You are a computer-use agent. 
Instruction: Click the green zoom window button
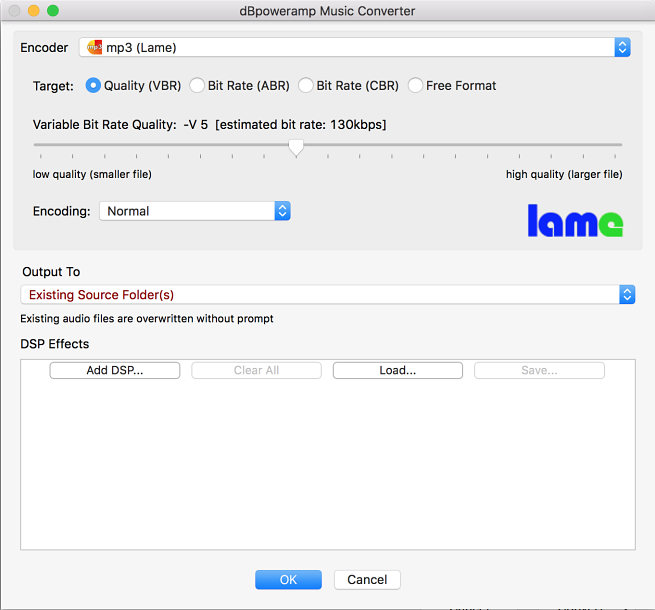point(53,10)
